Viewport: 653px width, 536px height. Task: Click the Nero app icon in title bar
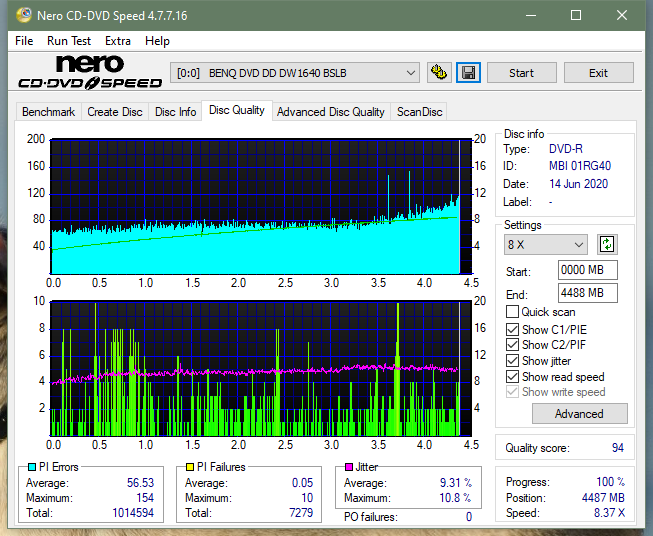pos(24,15)
